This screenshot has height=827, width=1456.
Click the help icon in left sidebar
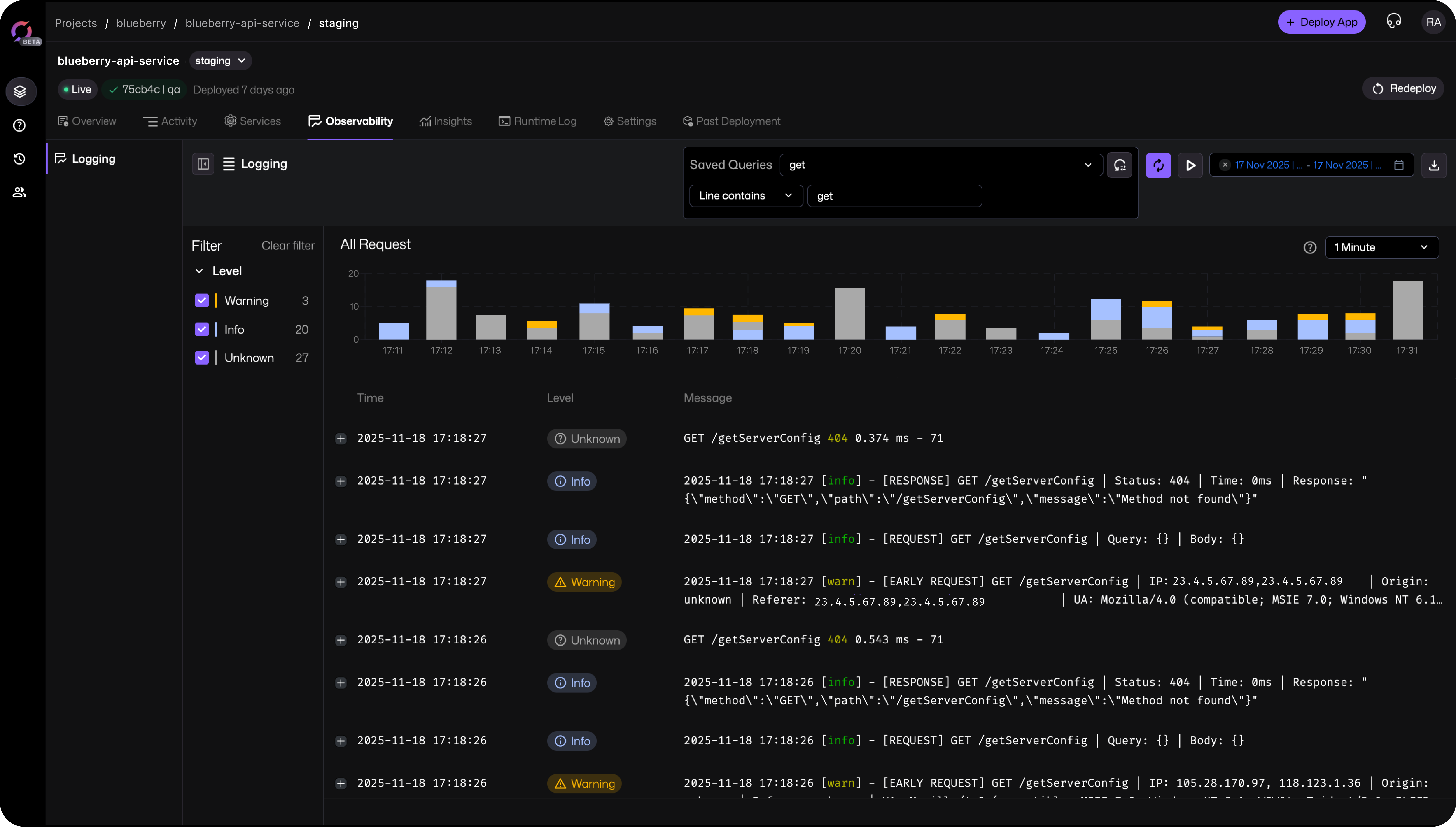pyautogui.click(x=20, y=125)
